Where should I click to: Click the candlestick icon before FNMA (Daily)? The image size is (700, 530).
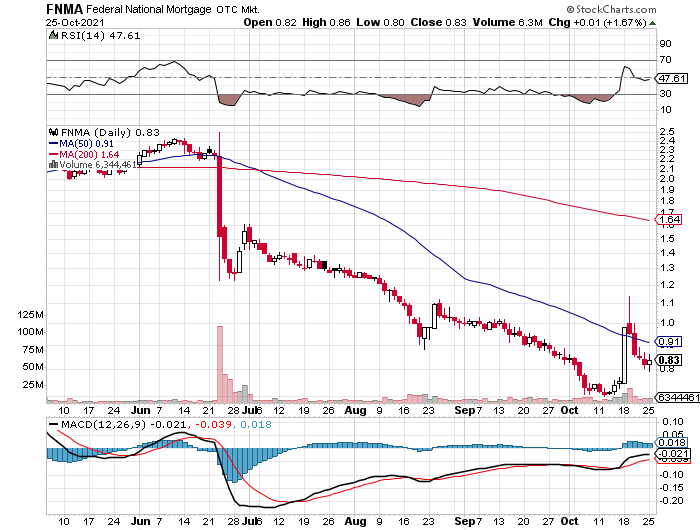[x=53, y=132]
